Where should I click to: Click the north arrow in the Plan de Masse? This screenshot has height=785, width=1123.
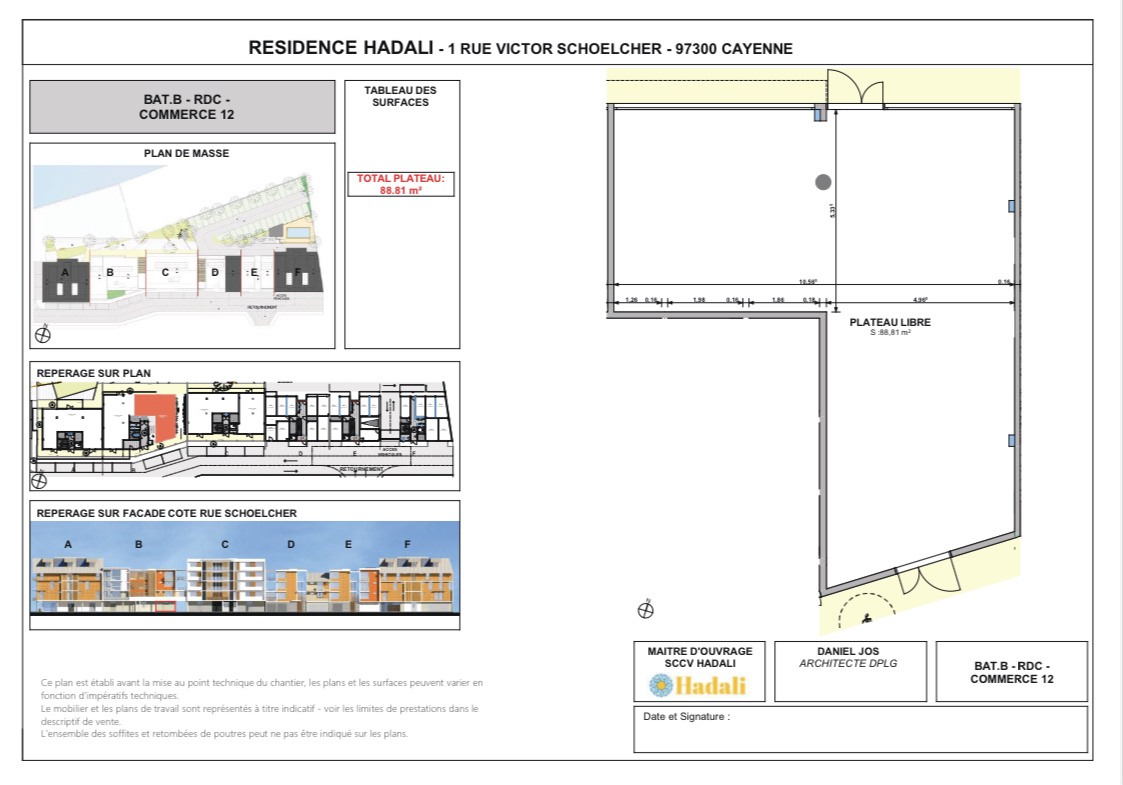point(43,334)
